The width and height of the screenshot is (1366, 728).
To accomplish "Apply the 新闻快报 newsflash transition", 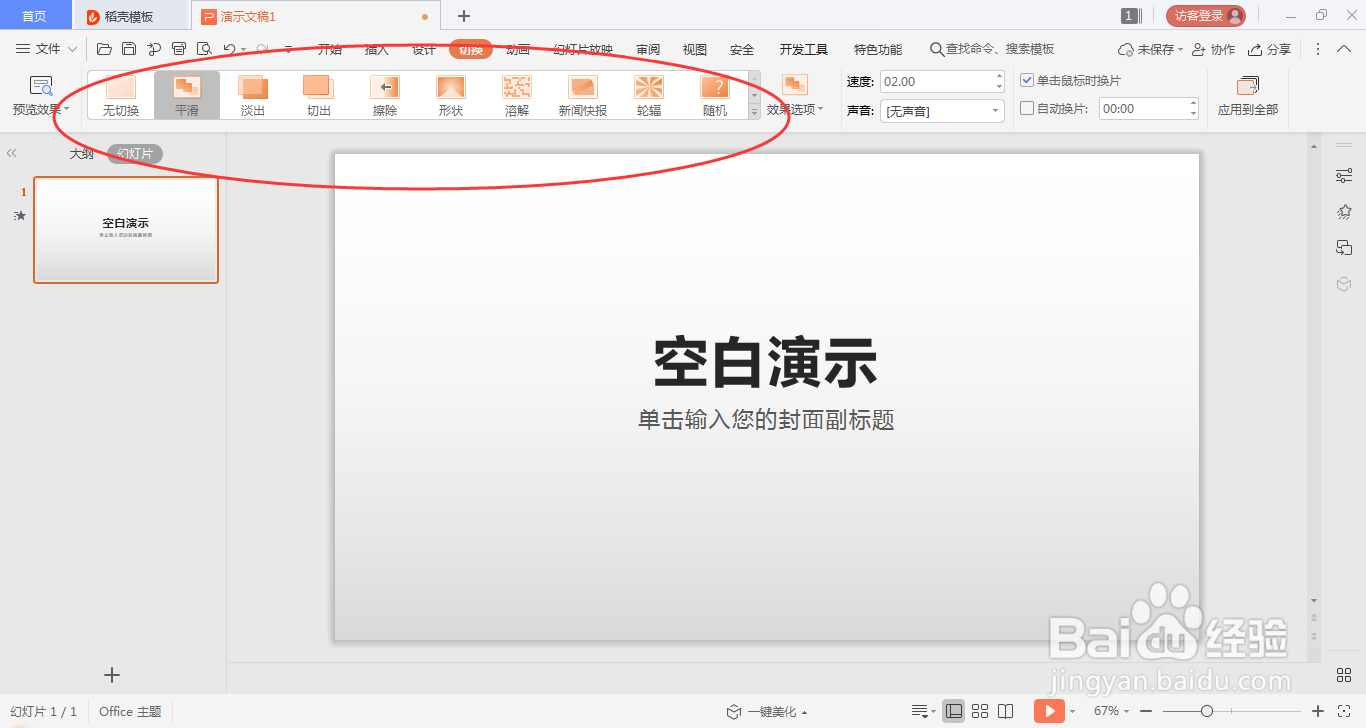I will point(583,96).
